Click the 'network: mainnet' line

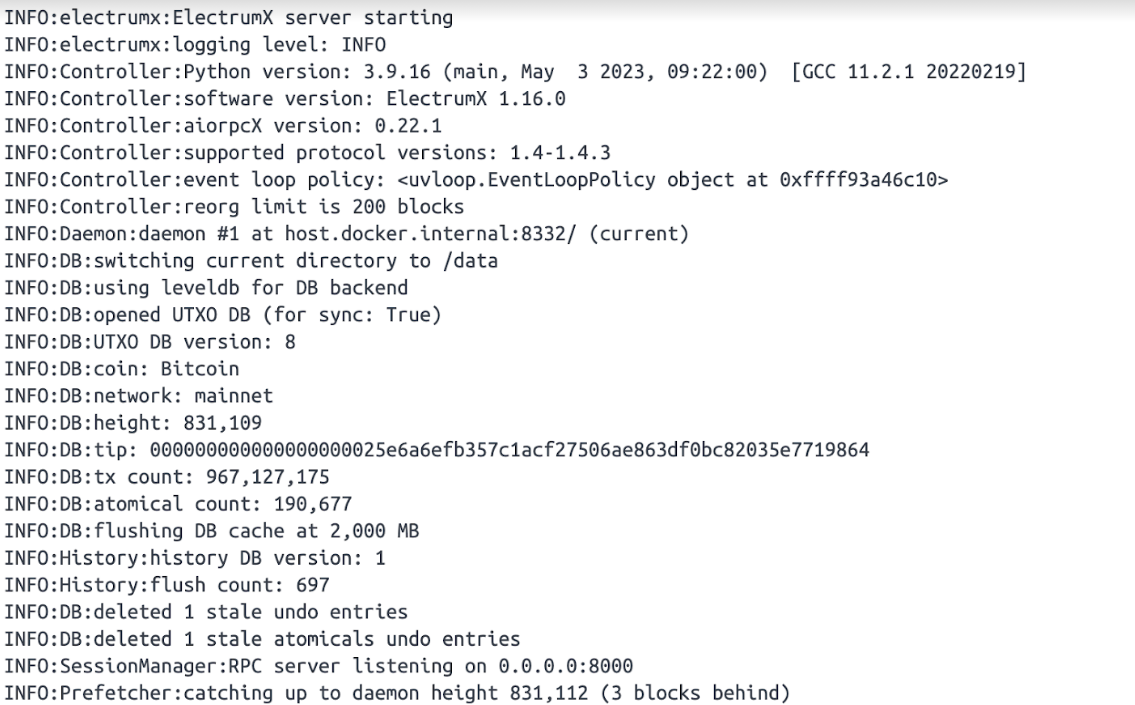[x=138, y=396]
